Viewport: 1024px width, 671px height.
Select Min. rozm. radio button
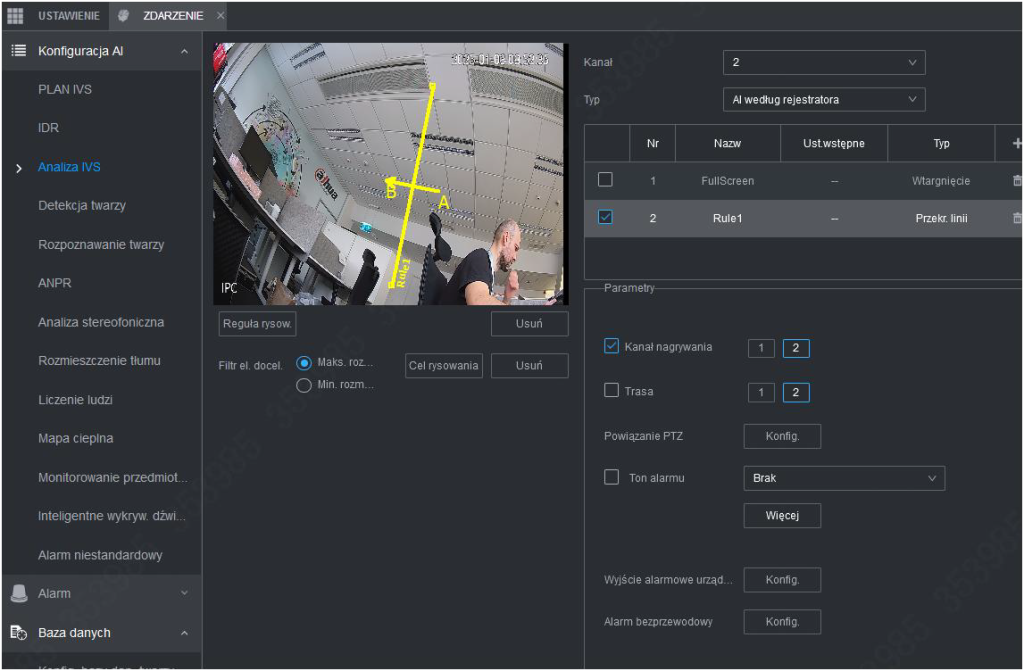pyautogui.click(x=304, y=385)
